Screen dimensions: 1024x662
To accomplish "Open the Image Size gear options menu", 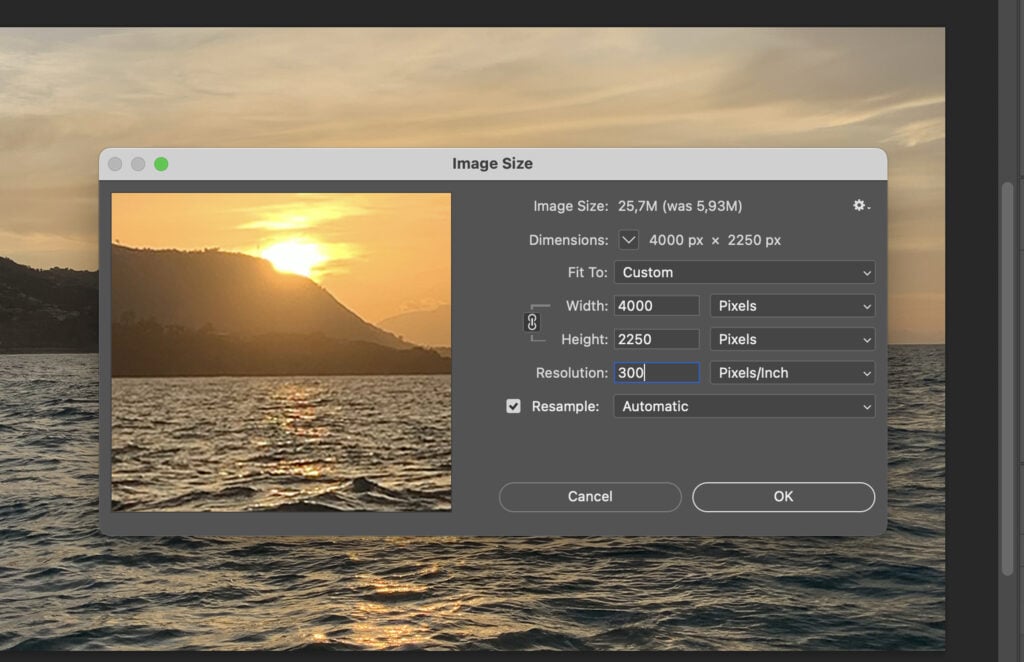I will tap(858, 205).
